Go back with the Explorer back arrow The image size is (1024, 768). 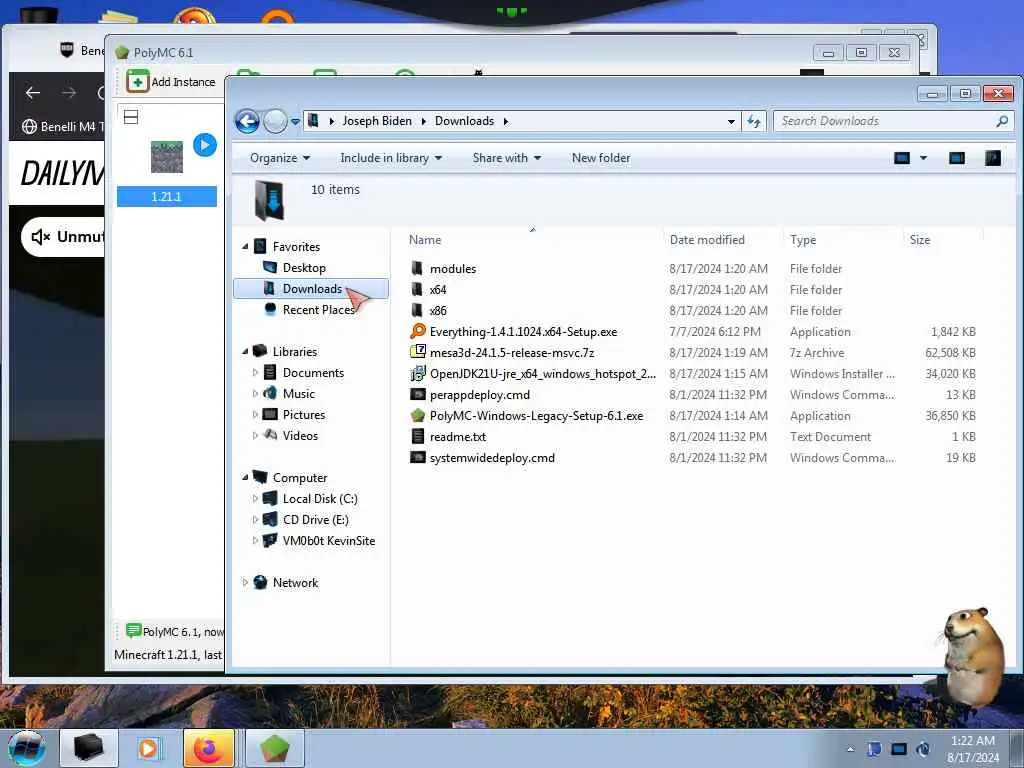pyautogui.click(x=248, y=121)
